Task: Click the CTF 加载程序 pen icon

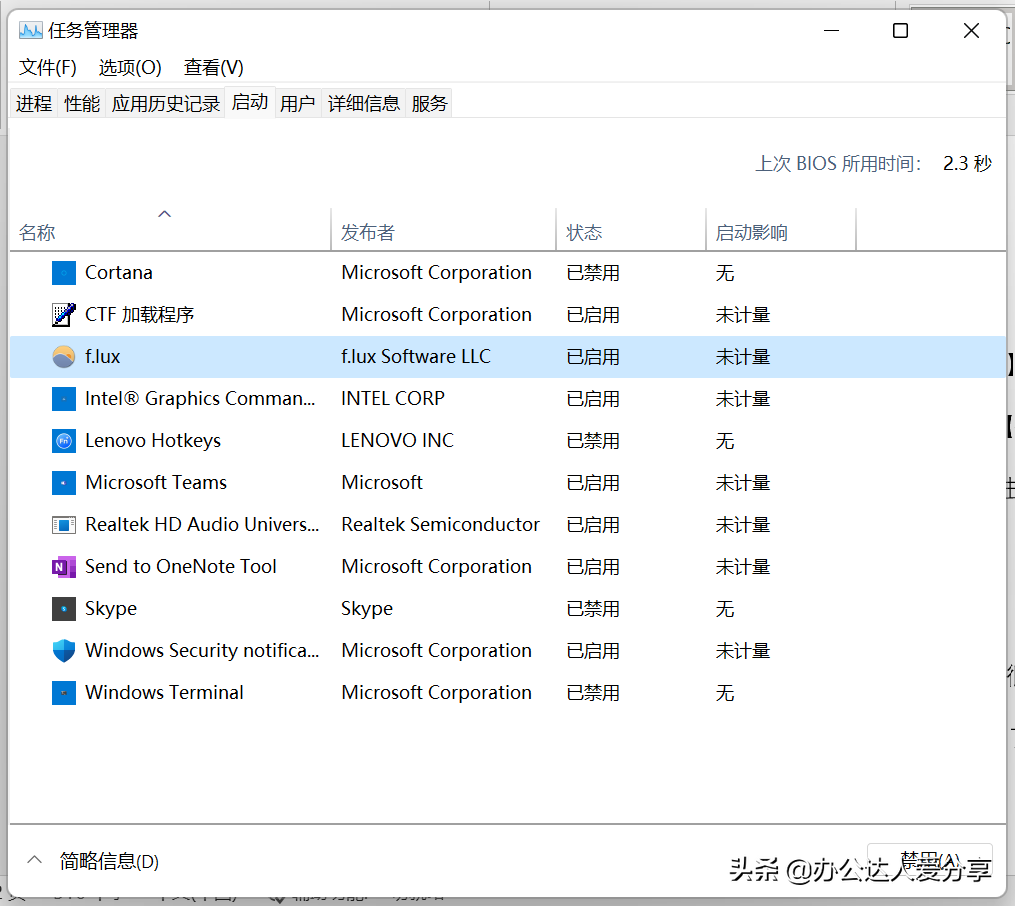Action: pos(63,315)
